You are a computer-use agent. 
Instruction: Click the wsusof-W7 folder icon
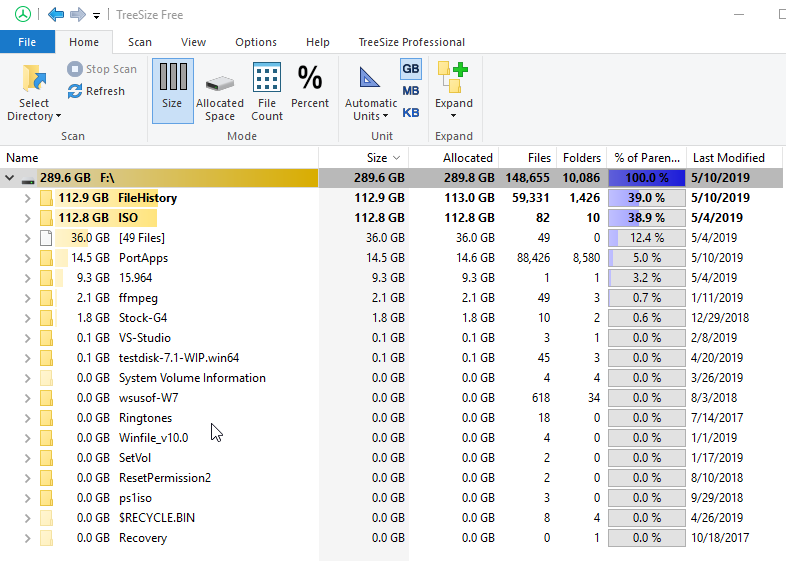46,398
